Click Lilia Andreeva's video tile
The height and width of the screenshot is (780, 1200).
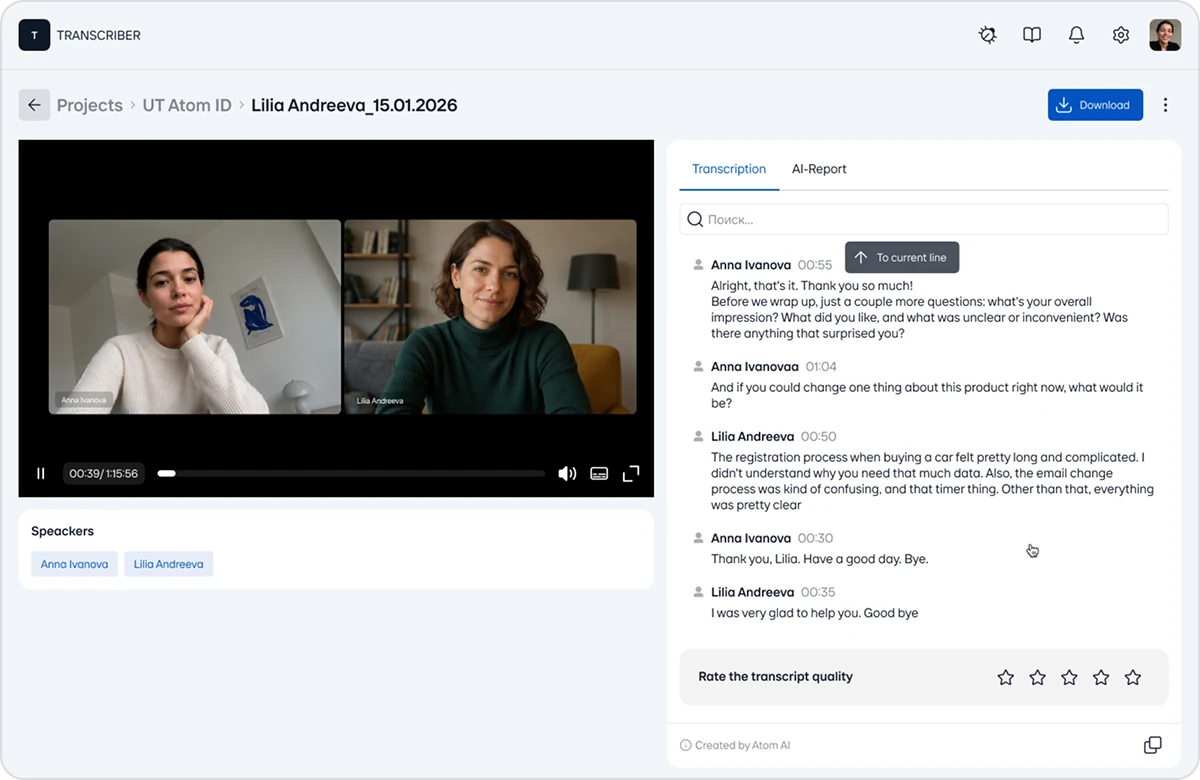coord(490,317)
